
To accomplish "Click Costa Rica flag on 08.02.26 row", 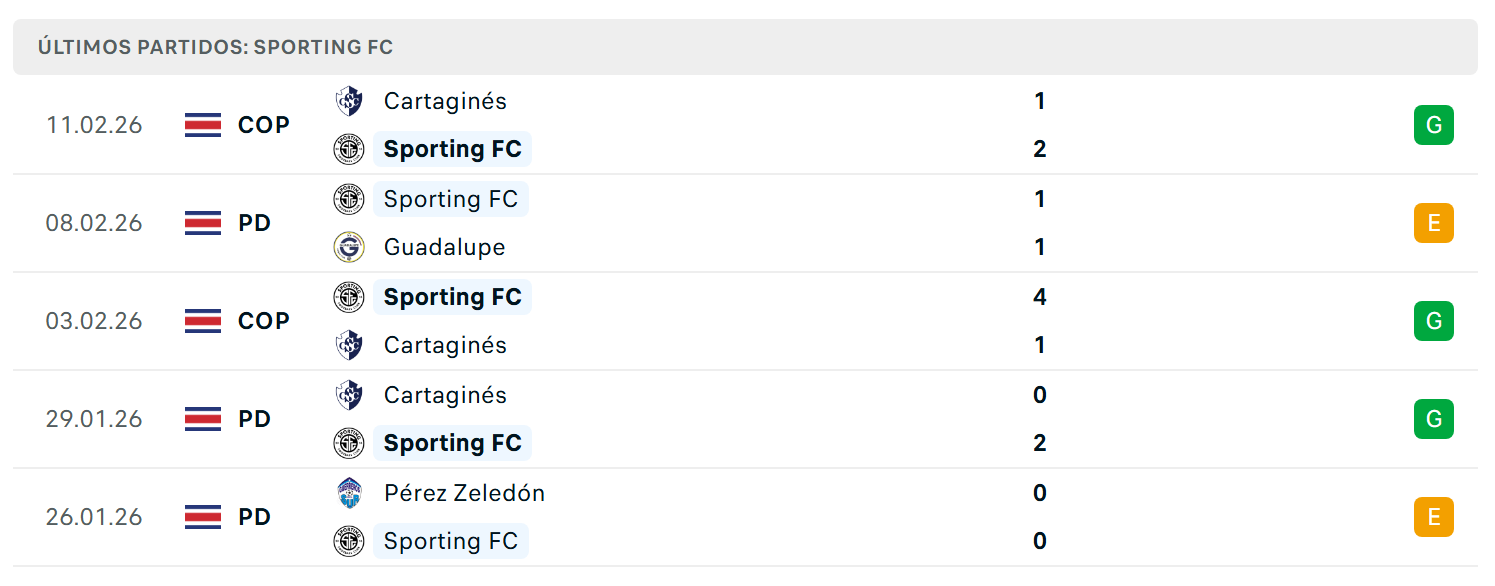I will 203,223.
